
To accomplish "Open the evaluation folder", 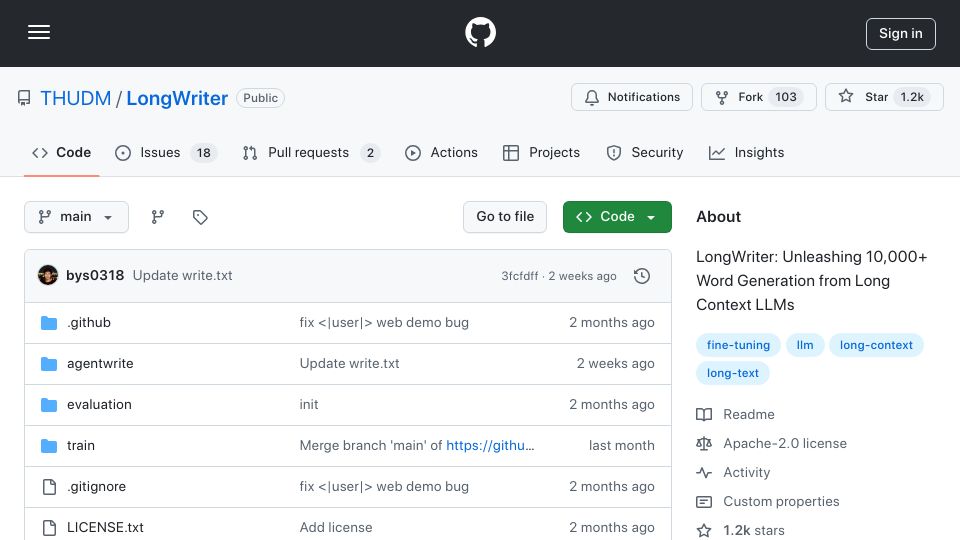I will 99,405.
